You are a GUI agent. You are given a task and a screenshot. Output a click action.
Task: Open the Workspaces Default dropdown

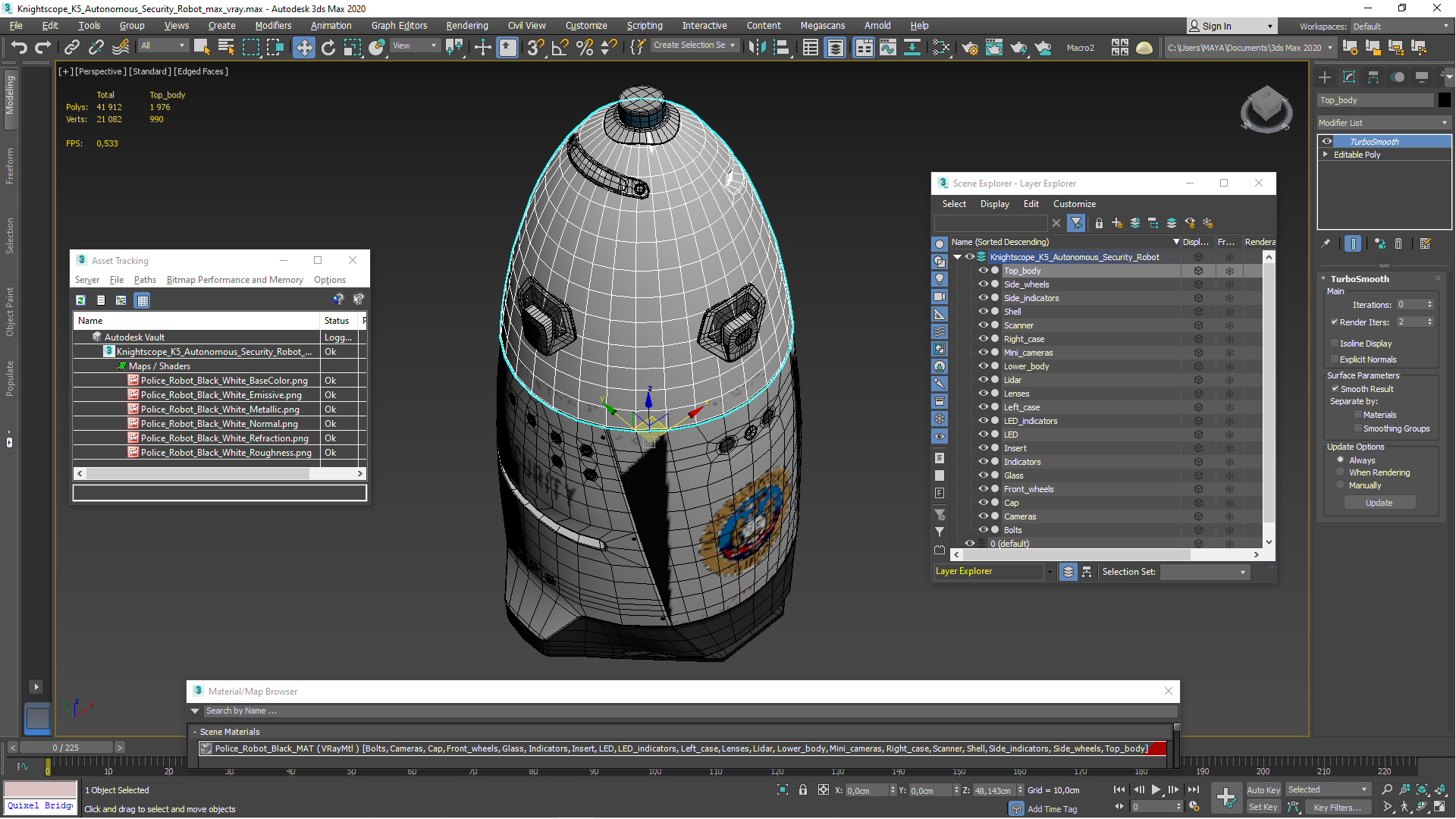point(1400,26)
